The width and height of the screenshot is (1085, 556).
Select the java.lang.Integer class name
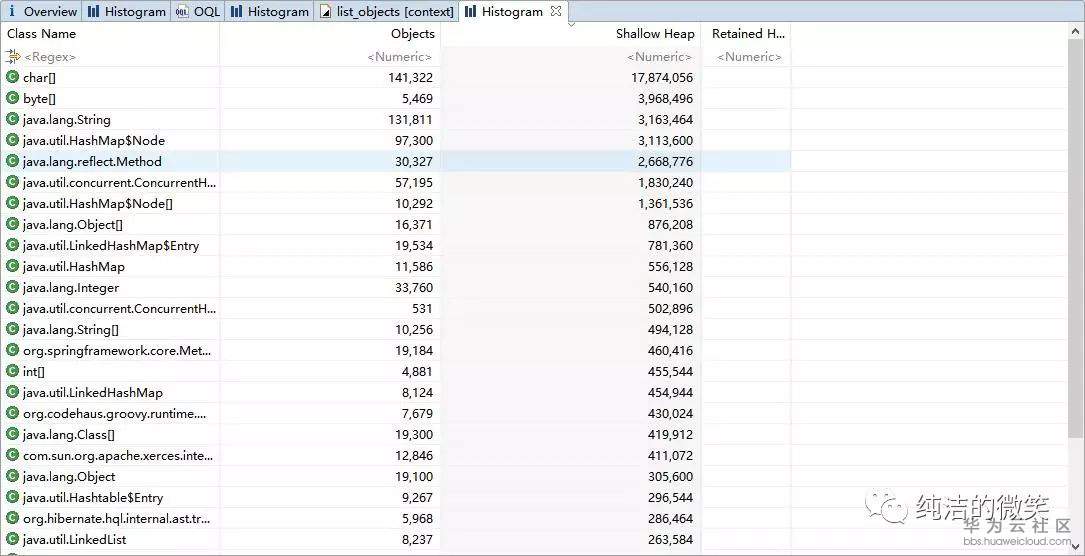click(71, 288)
